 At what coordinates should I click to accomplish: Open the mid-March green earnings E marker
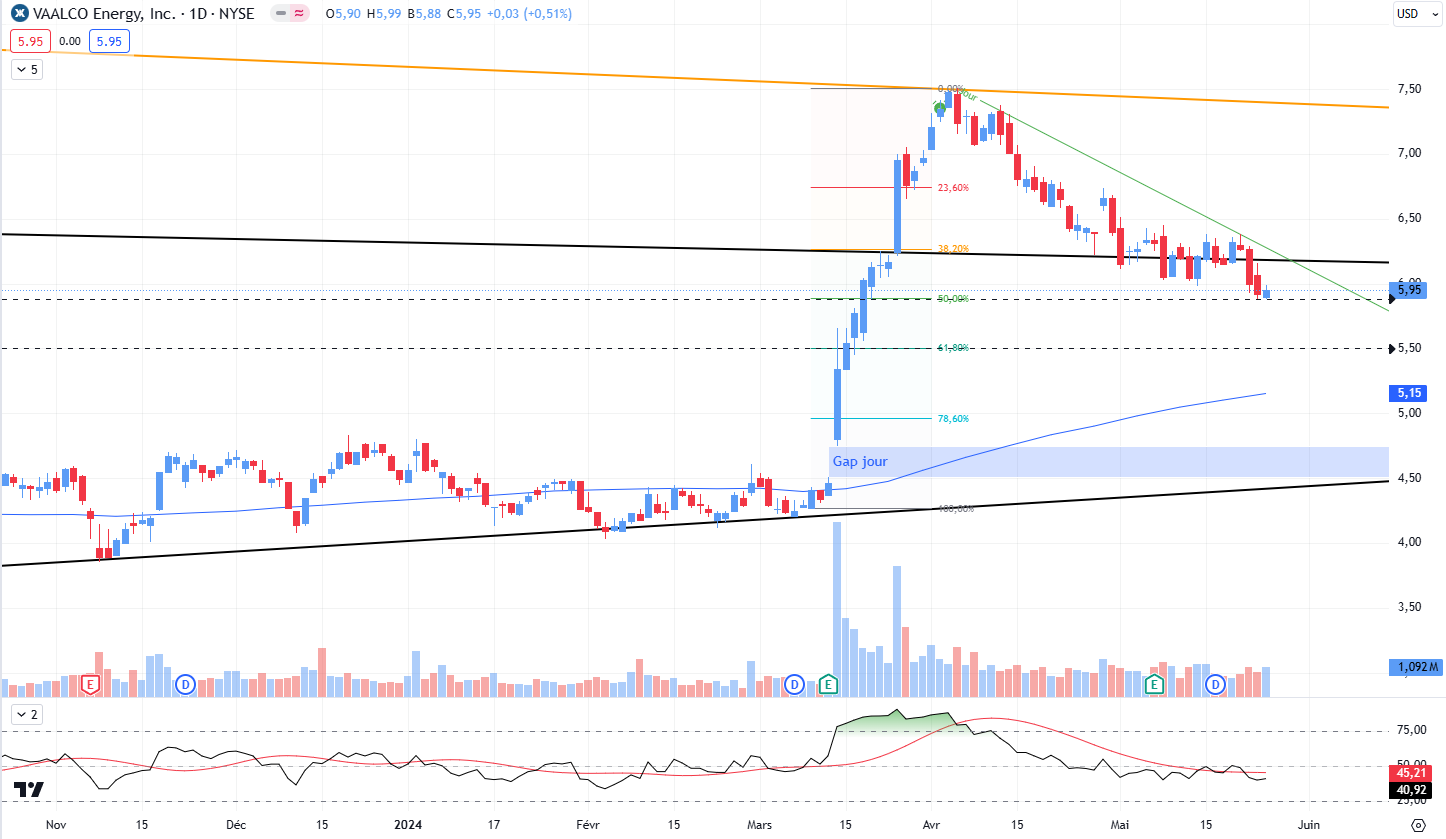[828, 685]
